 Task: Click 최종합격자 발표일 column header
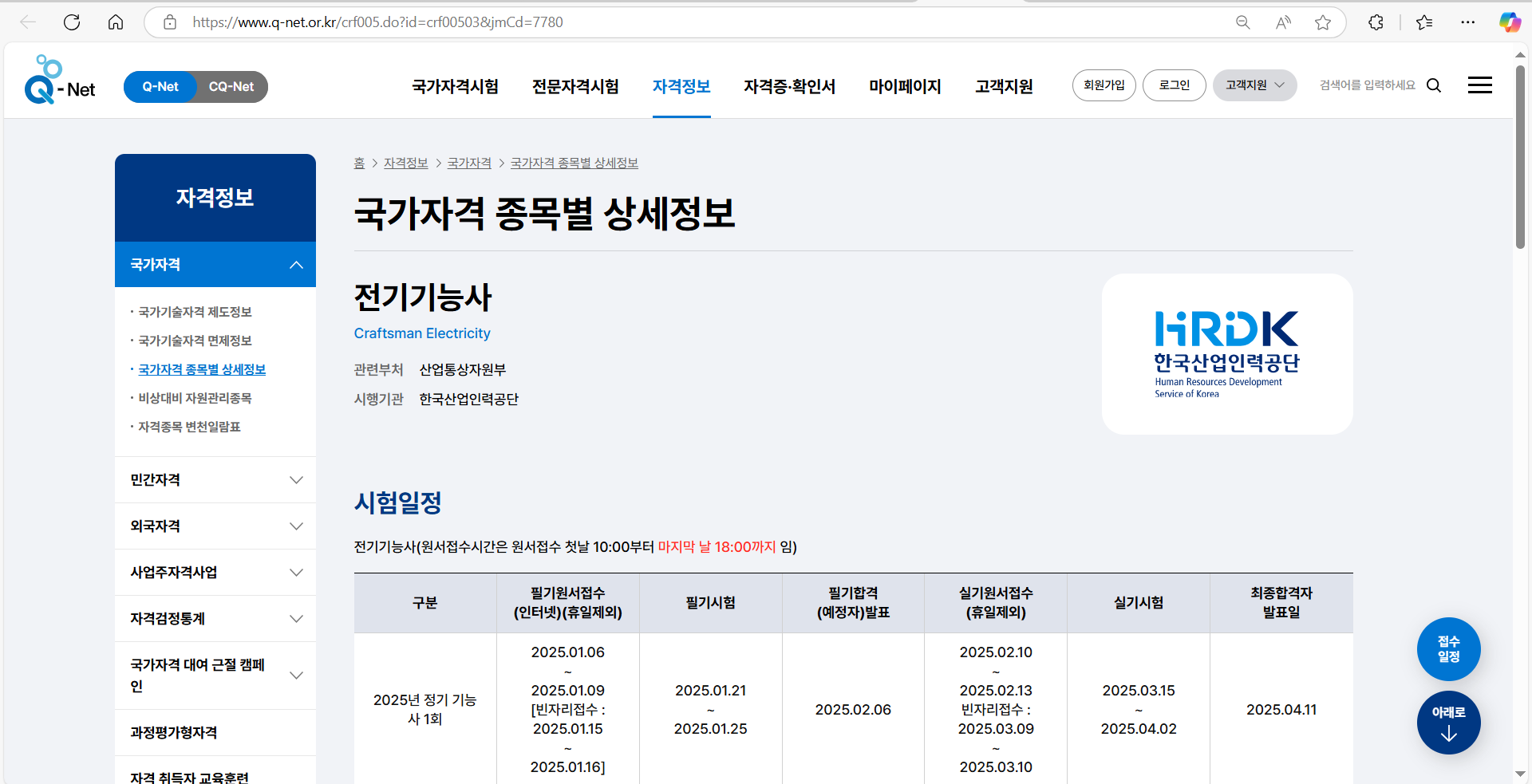tap(1281, 603)
